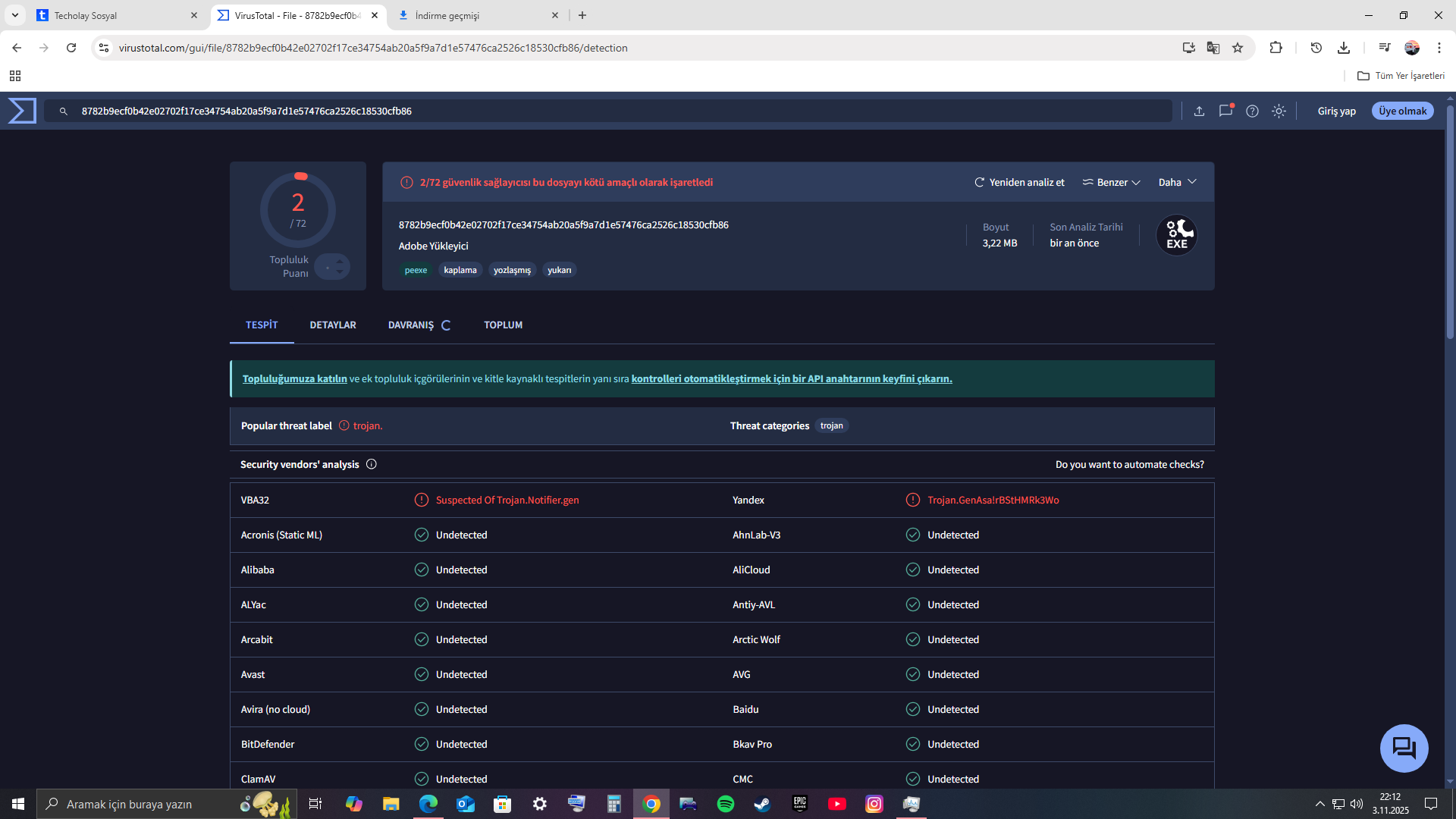Image resolution: width=1456 pixels, height=819 pixels.
Task: Open the notifications chat icon
Action: [x=1225, y=111]
